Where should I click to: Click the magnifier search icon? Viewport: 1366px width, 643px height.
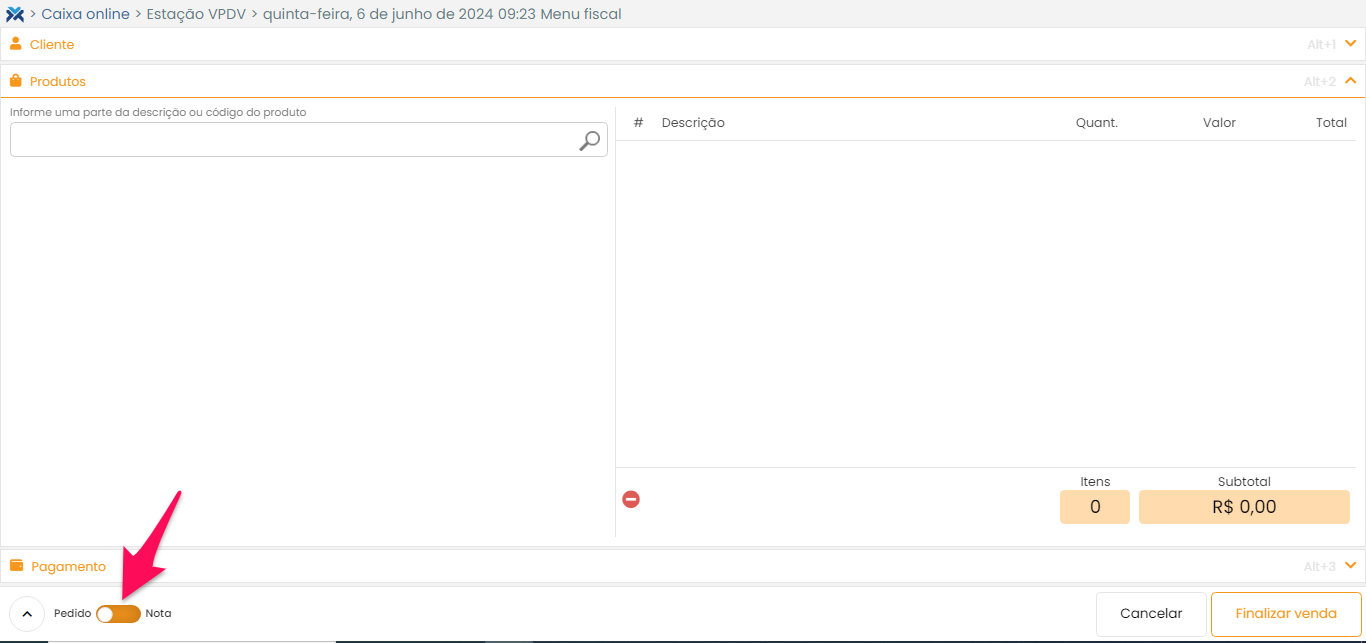tap(590, 141)
